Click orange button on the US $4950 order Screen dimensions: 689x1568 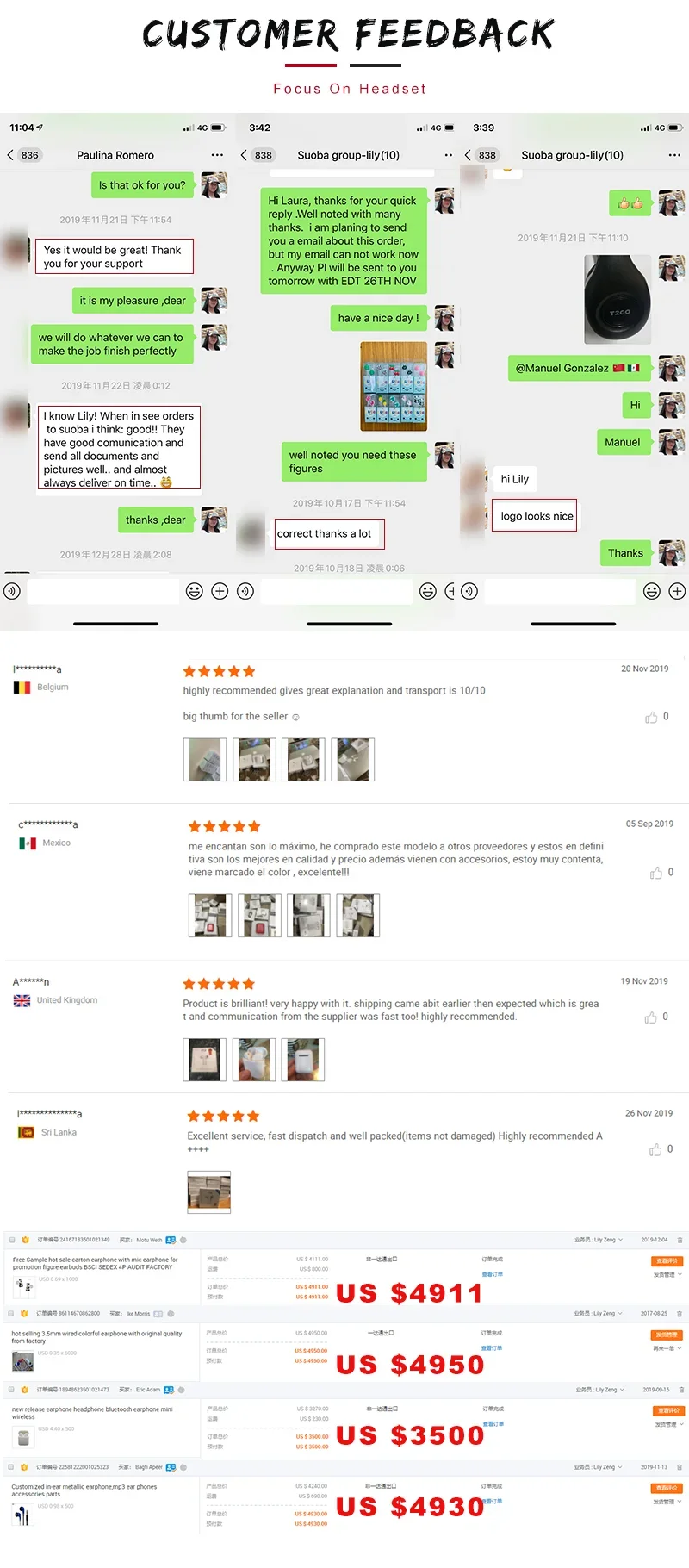point(667,1335)
